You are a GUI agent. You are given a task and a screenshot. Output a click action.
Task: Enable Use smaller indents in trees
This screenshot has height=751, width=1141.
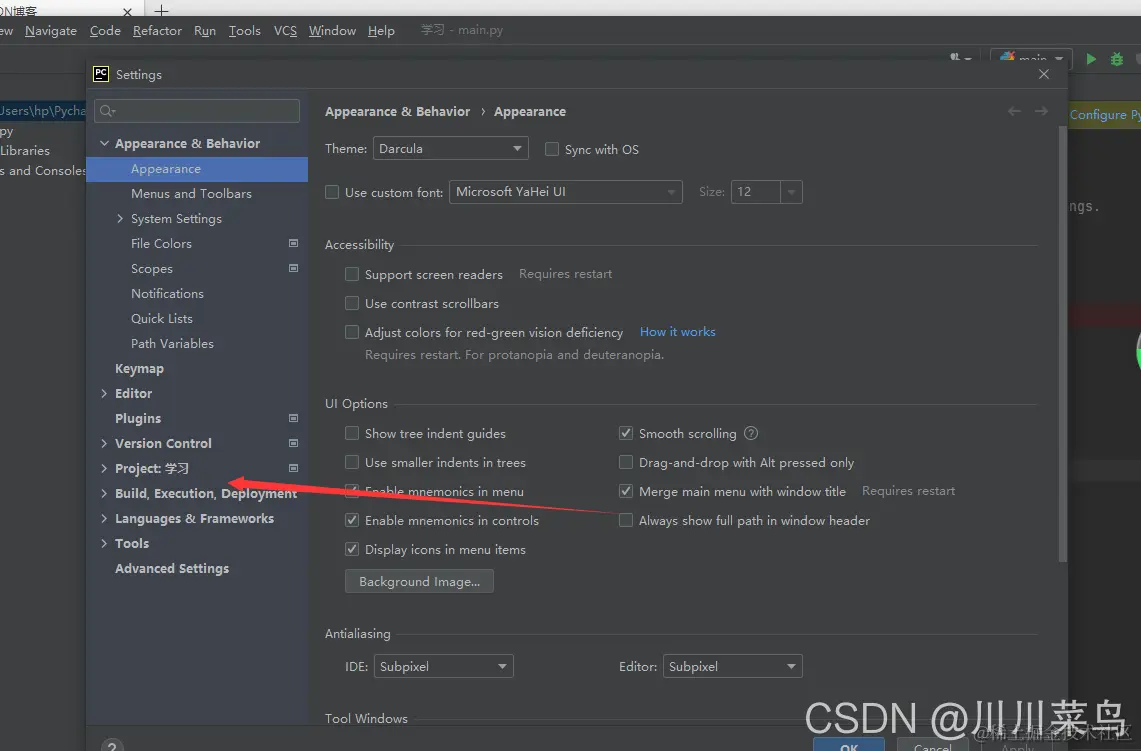[351, 463]
